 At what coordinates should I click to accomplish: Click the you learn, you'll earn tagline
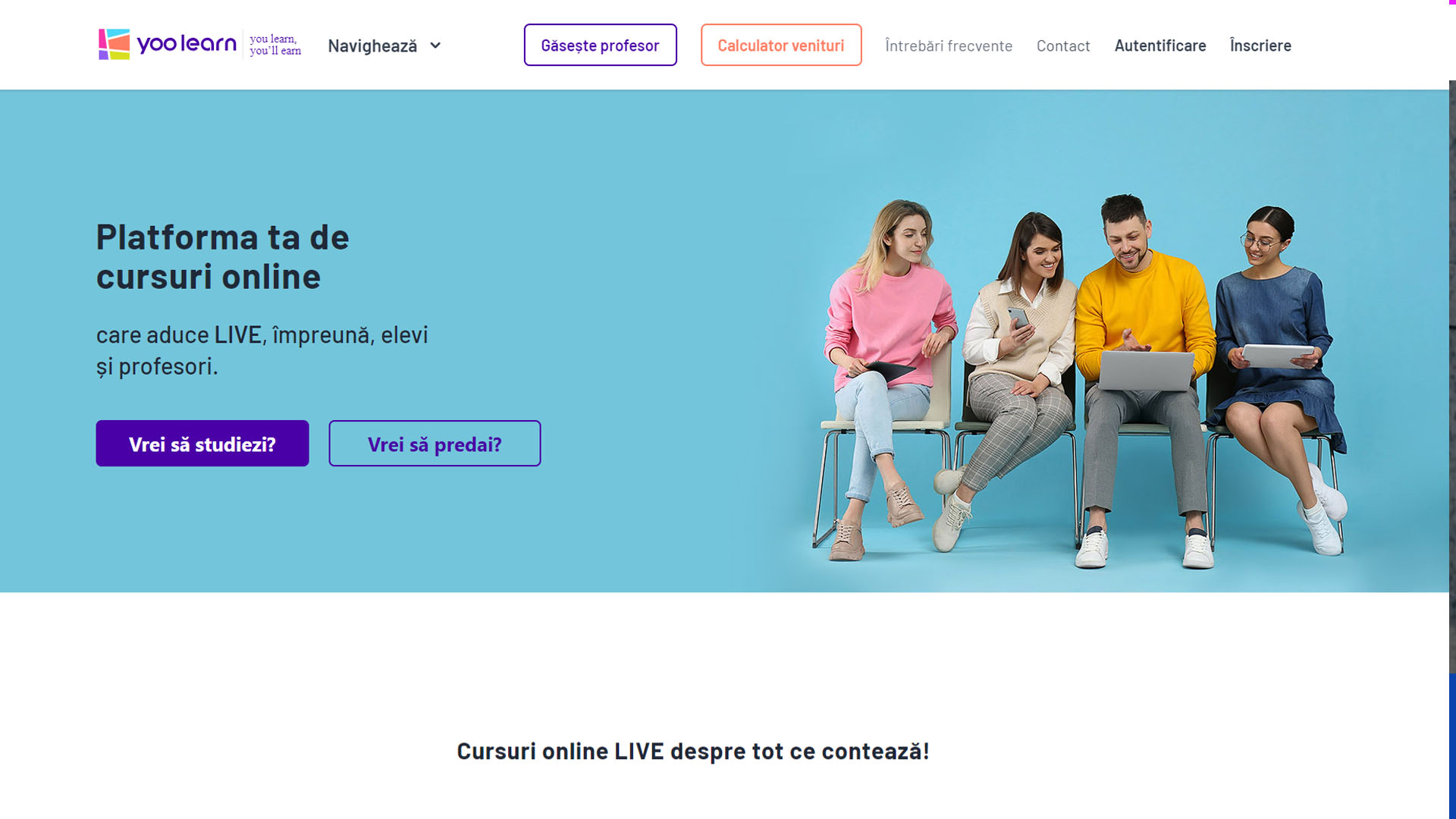point(275,45)
